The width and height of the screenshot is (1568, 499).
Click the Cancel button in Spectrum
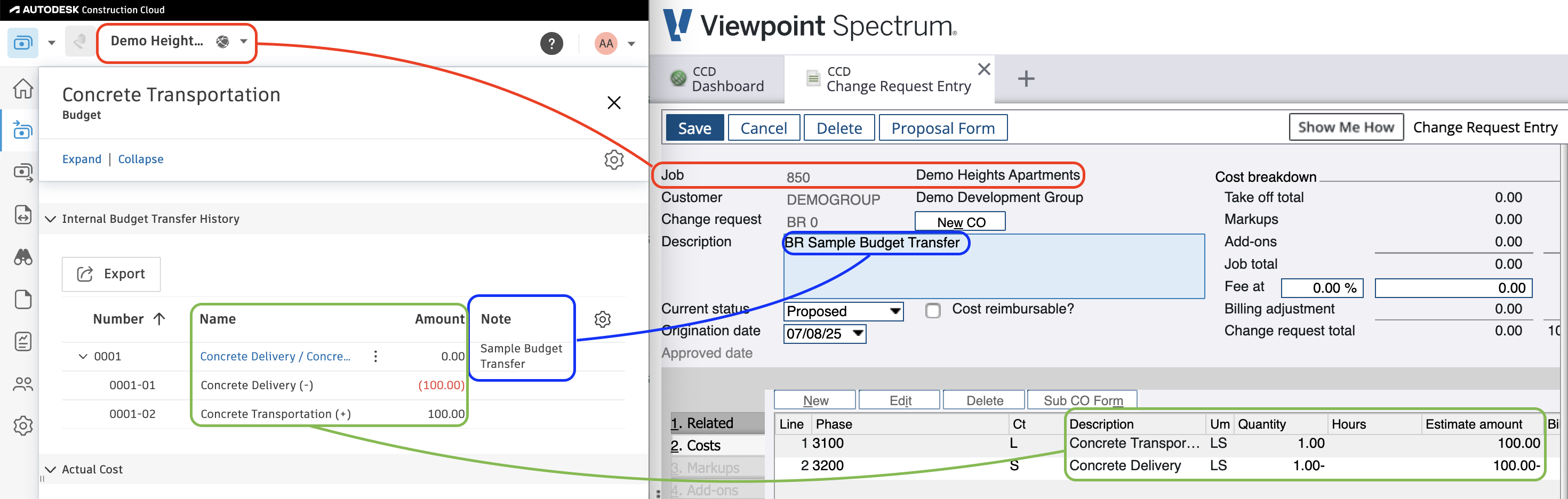click(x=763, y=128)
